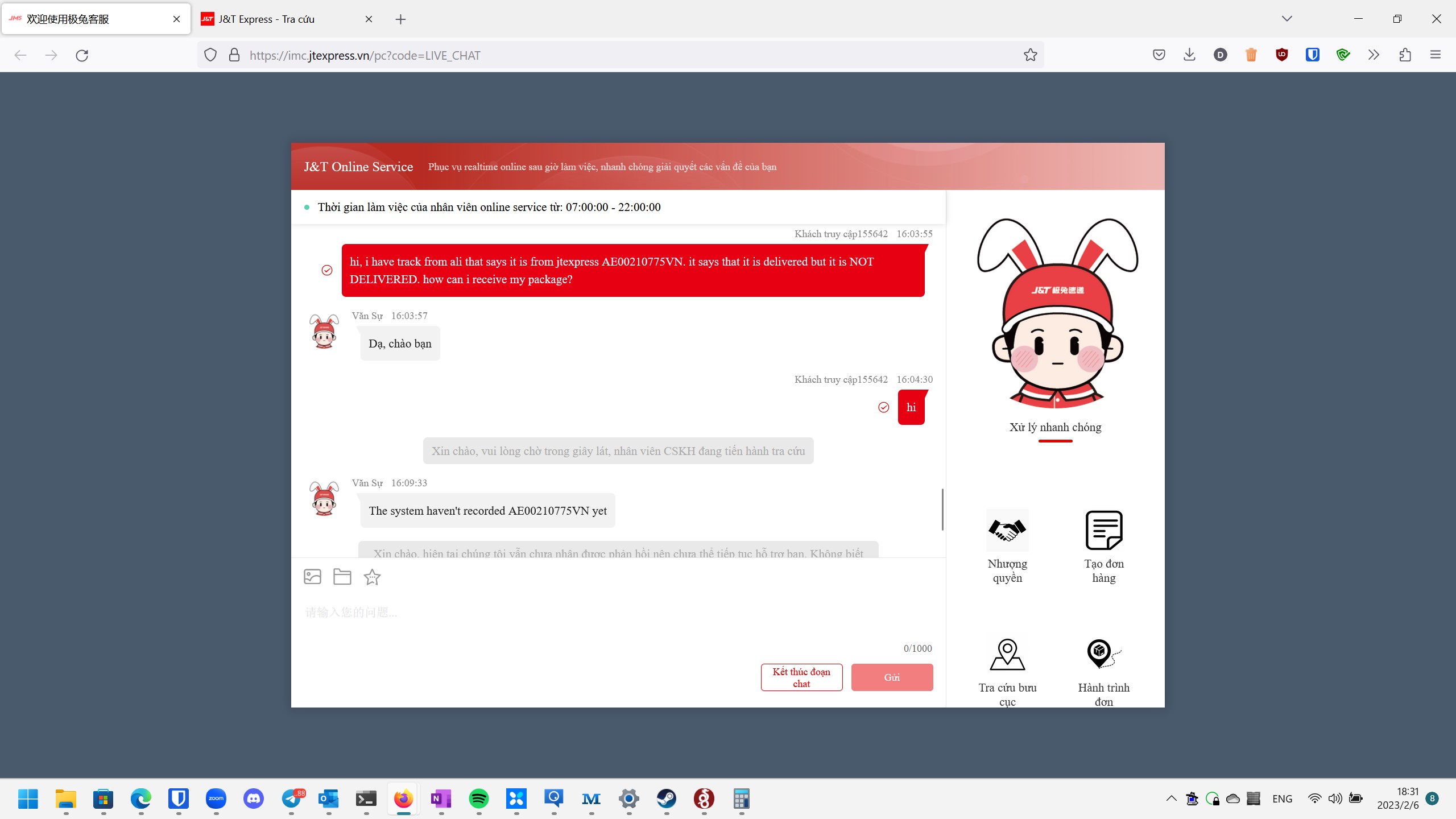Screen dimensions: 1456x819
Task: Click the tracking protection shield icon
Action: pyautogui.click(x=210, y=55)
